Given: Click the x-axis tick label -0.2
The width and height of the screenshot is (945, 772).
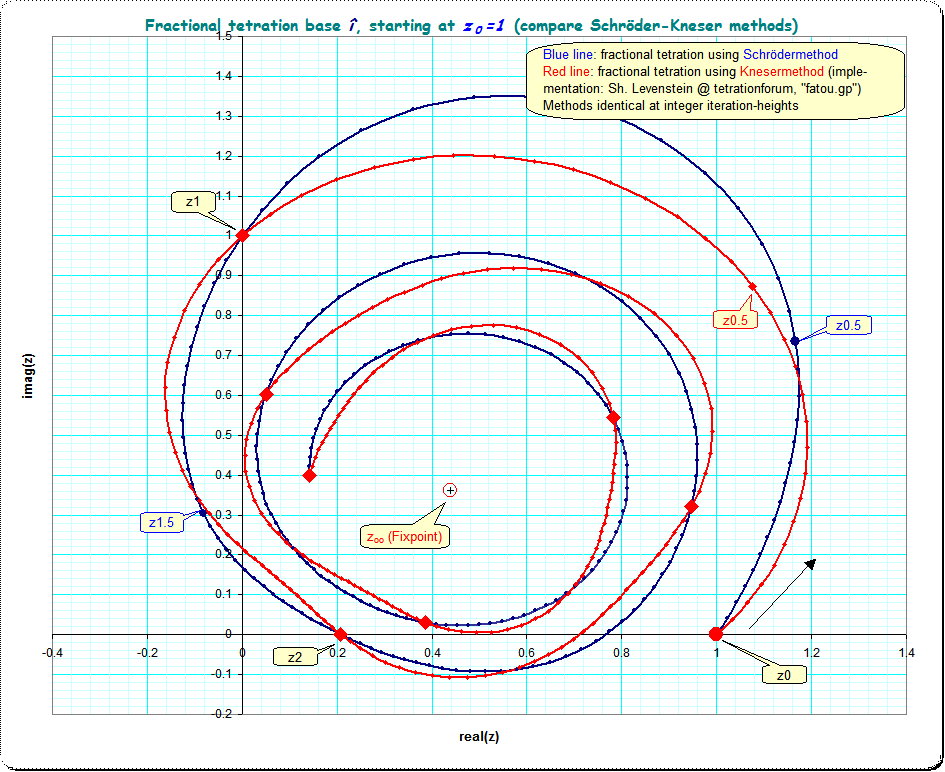Looking at the screenshot, I should [147, 653].
